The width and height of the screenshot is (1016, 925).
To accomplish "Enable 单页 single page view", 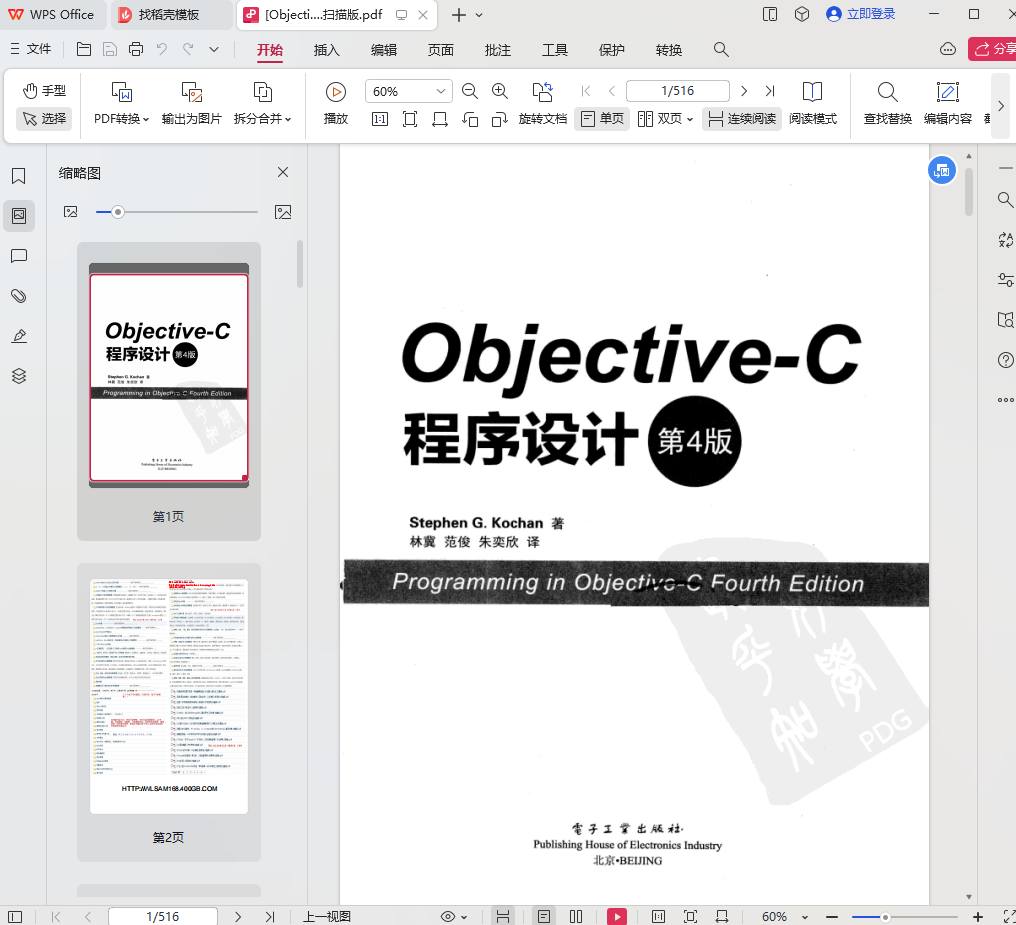I will [x=602, y=119].
